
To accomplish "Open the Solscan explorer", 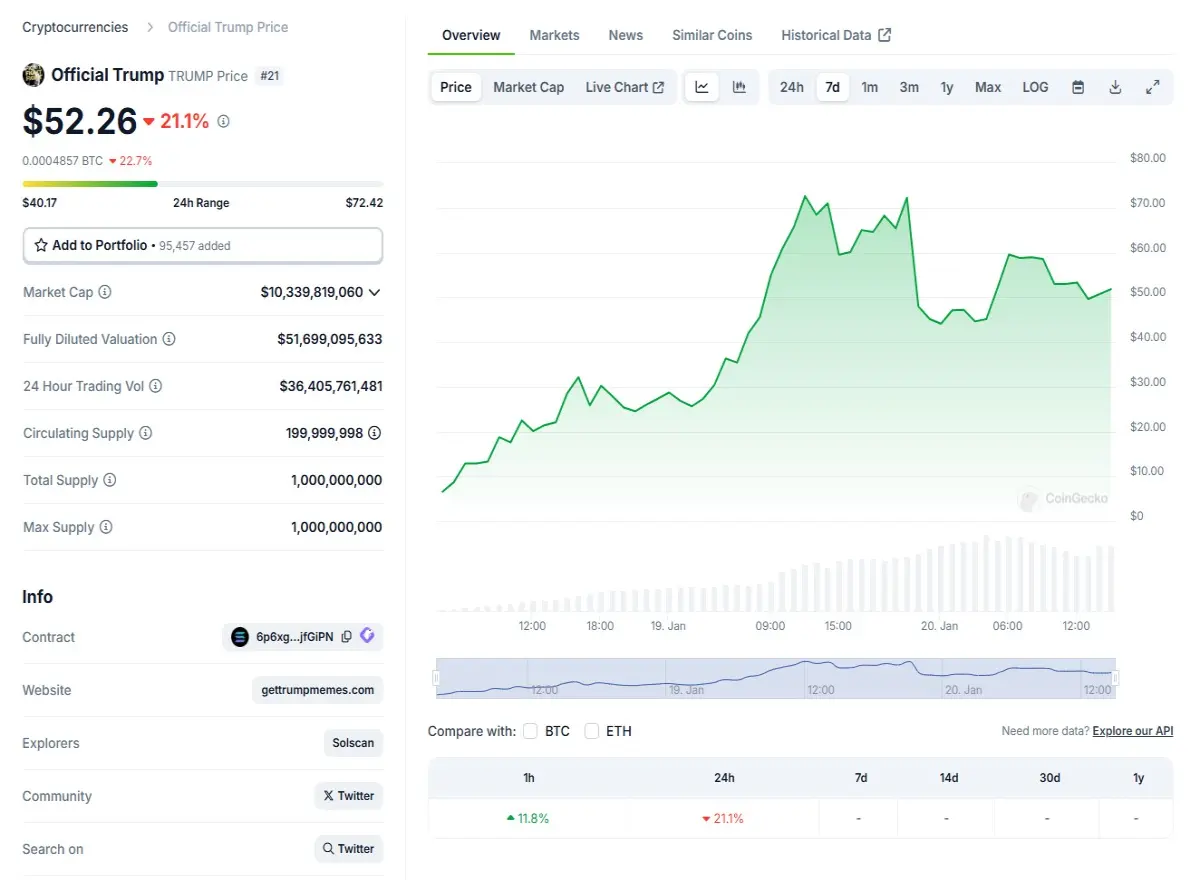I will click(x=353, y=743).
